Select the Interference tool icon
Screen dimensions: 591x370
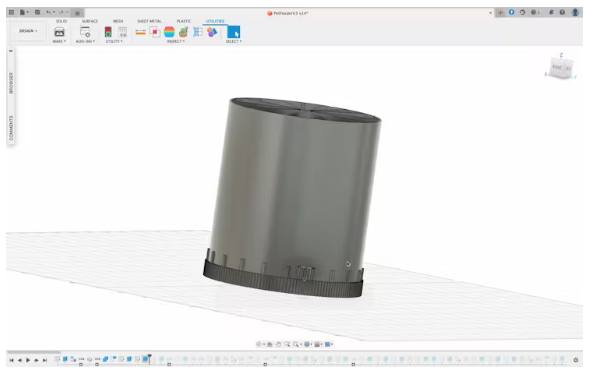coord(155,32)
